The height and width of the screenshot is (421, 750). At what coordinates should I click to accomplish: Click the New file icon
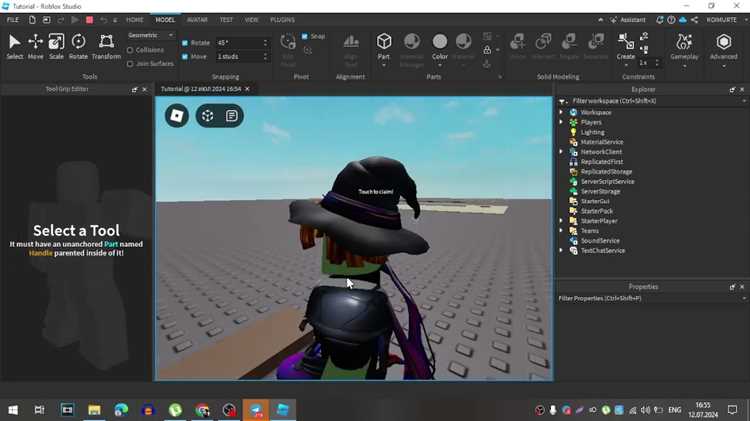click(x=32, y=20)
